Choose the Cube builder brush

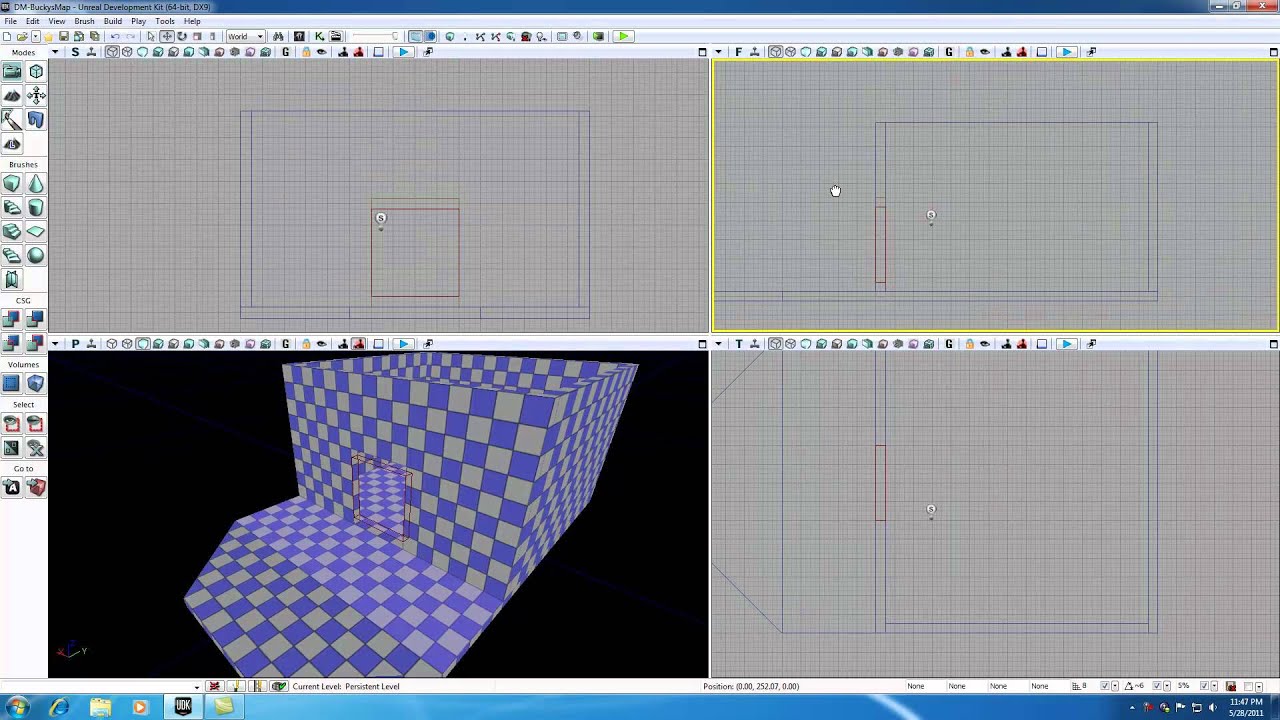click(x=12, y=183)
